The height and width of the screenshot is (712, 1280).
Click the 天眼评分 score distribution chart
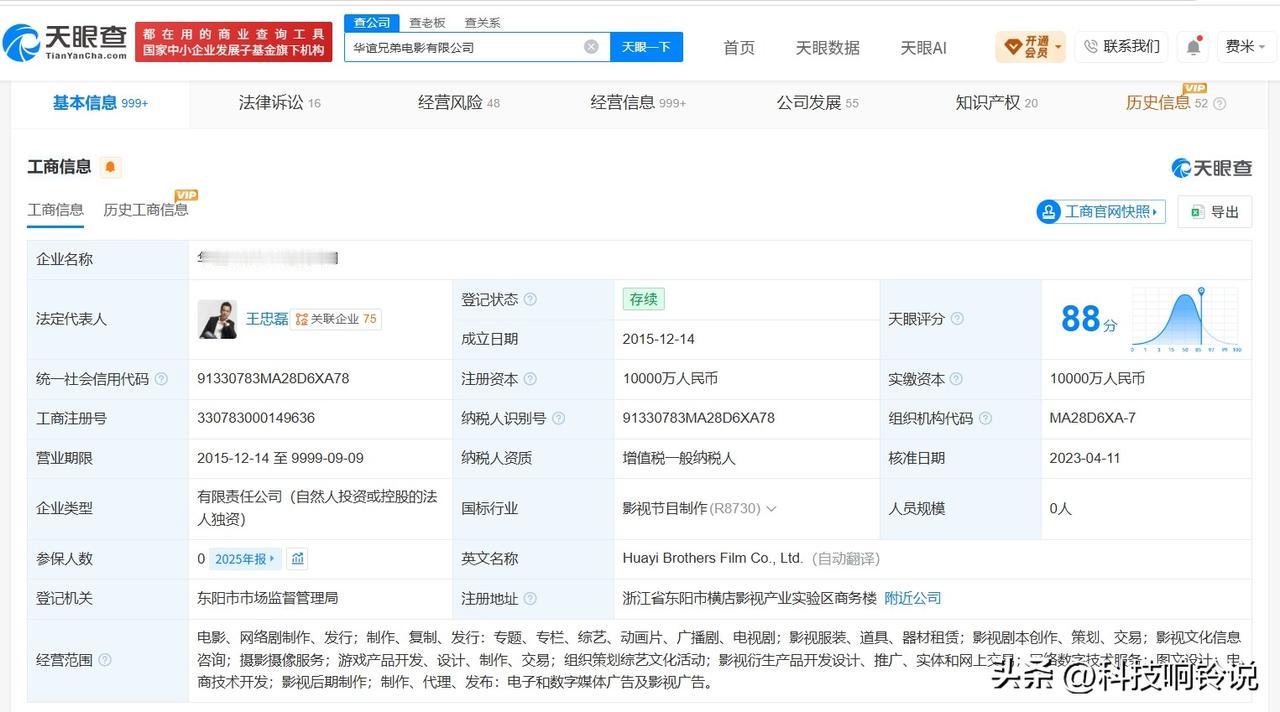point(1186,319)
